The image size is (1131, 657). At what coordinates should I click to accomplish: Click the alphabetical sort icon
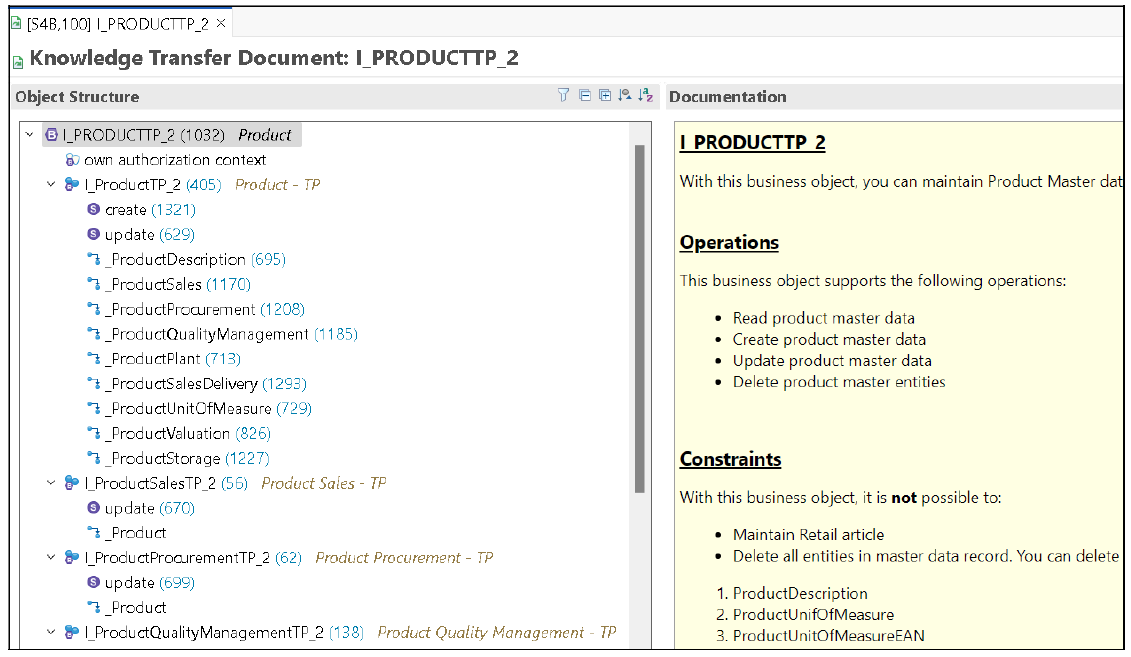click(x=645, y=94)
